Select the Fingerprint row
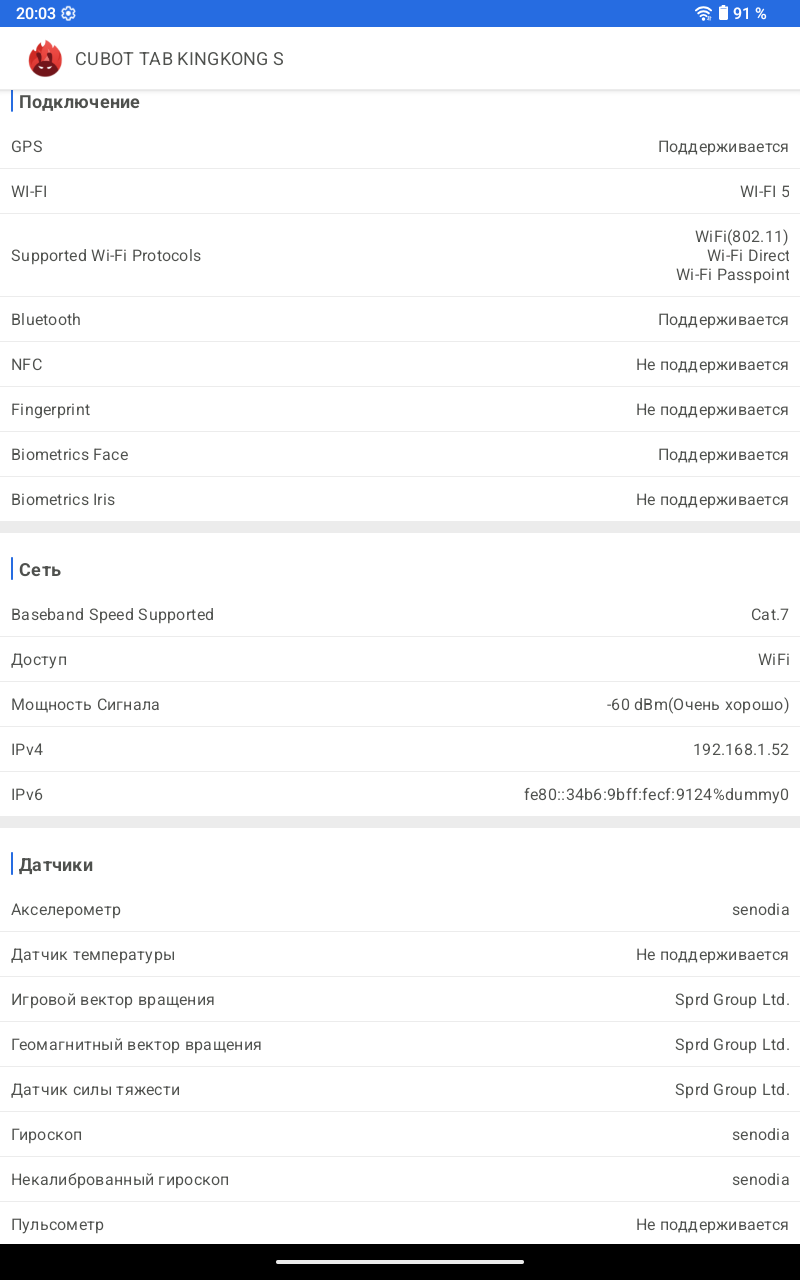 400,410
